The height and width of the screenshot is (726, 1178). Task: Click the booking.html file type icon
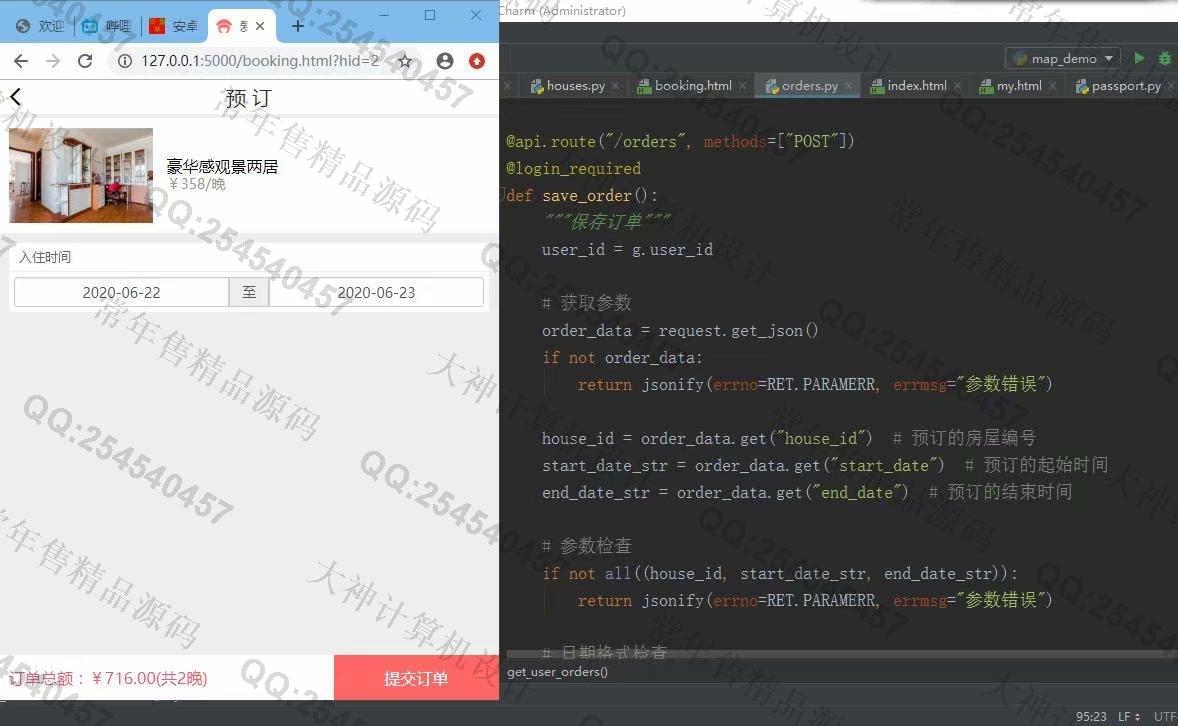coord(644,86)
